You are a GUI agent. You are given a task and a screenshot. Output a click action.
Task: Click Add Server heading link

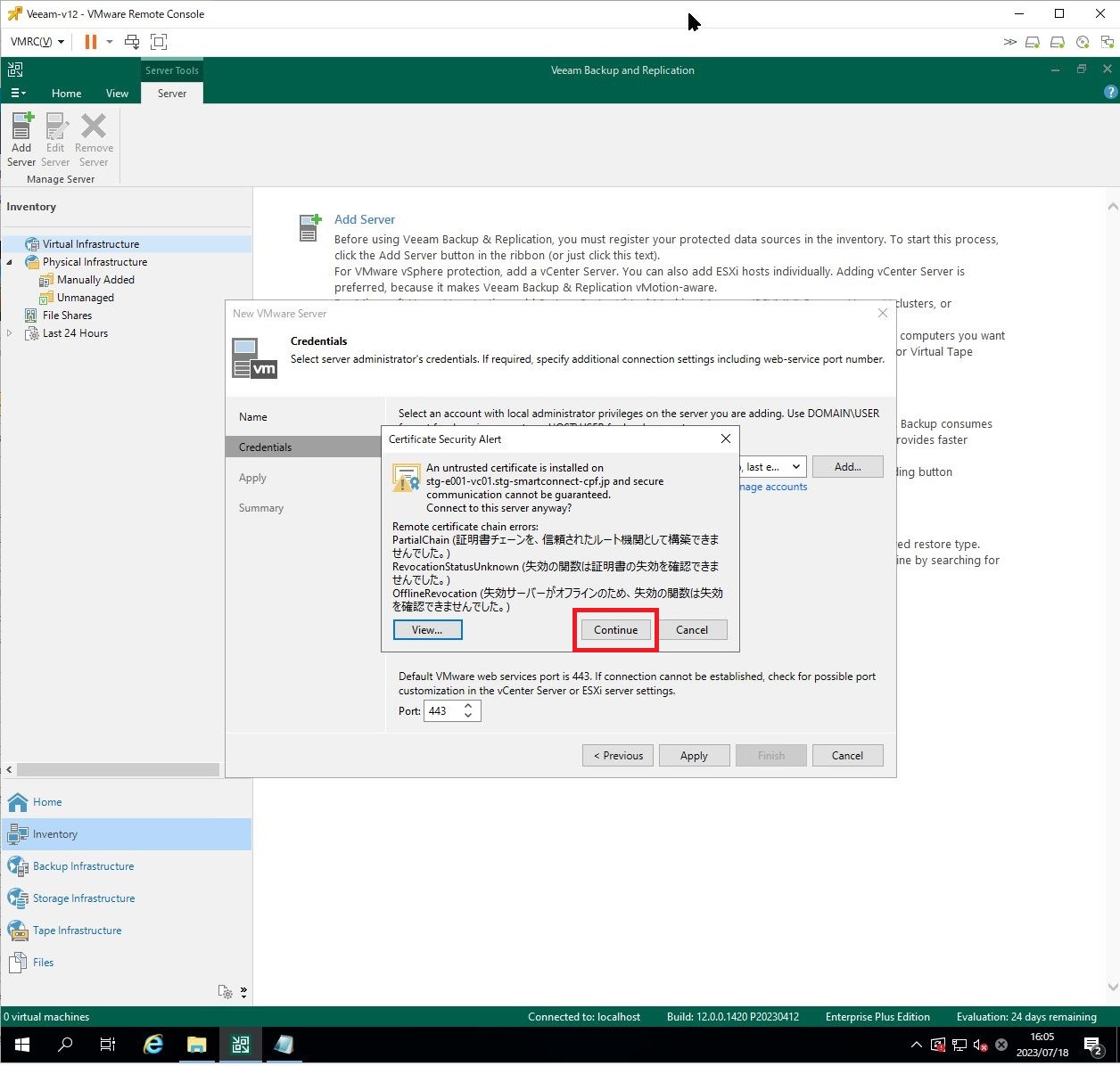pyautogui.click(x=365, y=219)
